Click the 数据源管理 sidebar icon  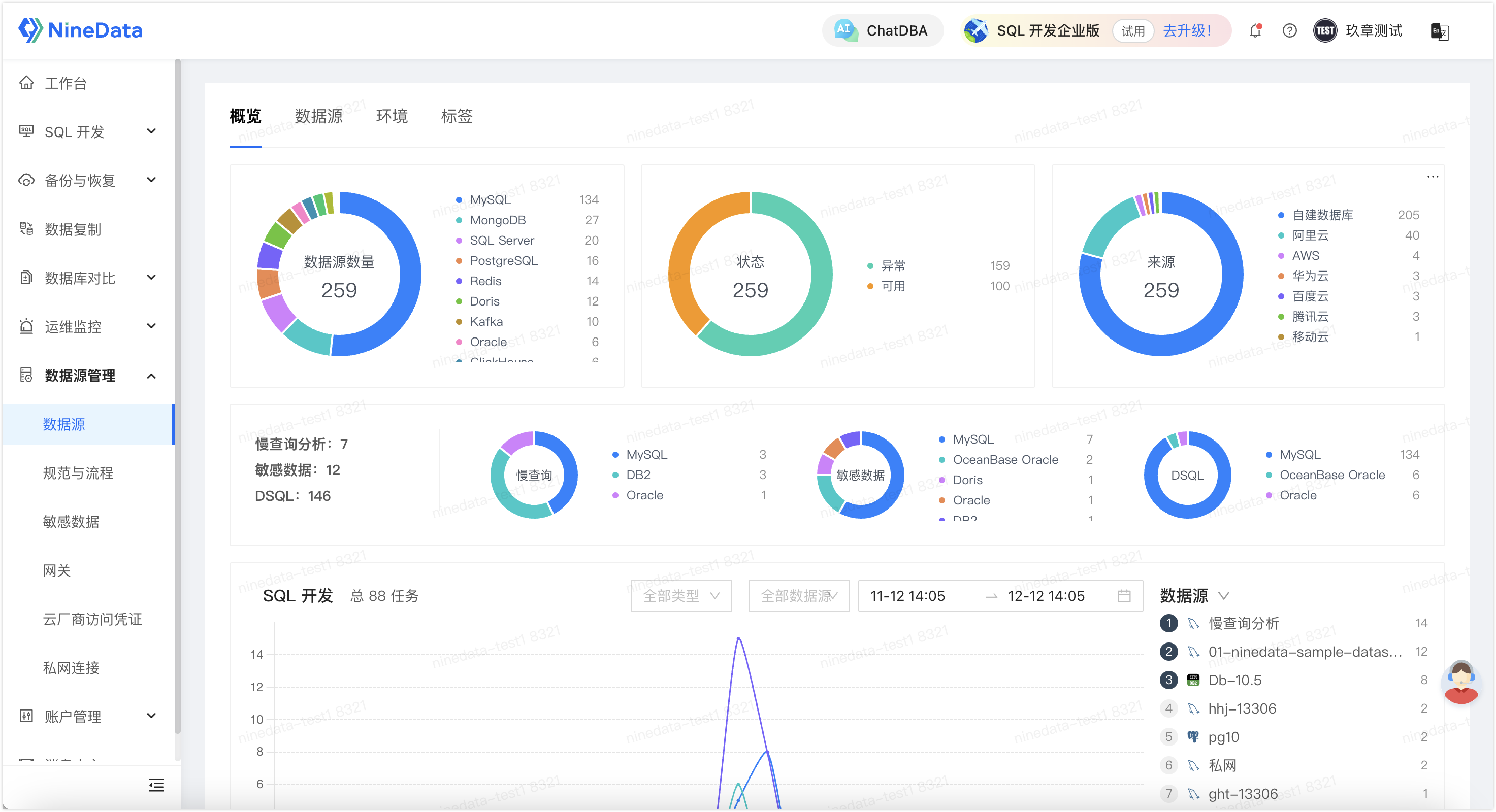pyautogui.click(x=26, y=375)
